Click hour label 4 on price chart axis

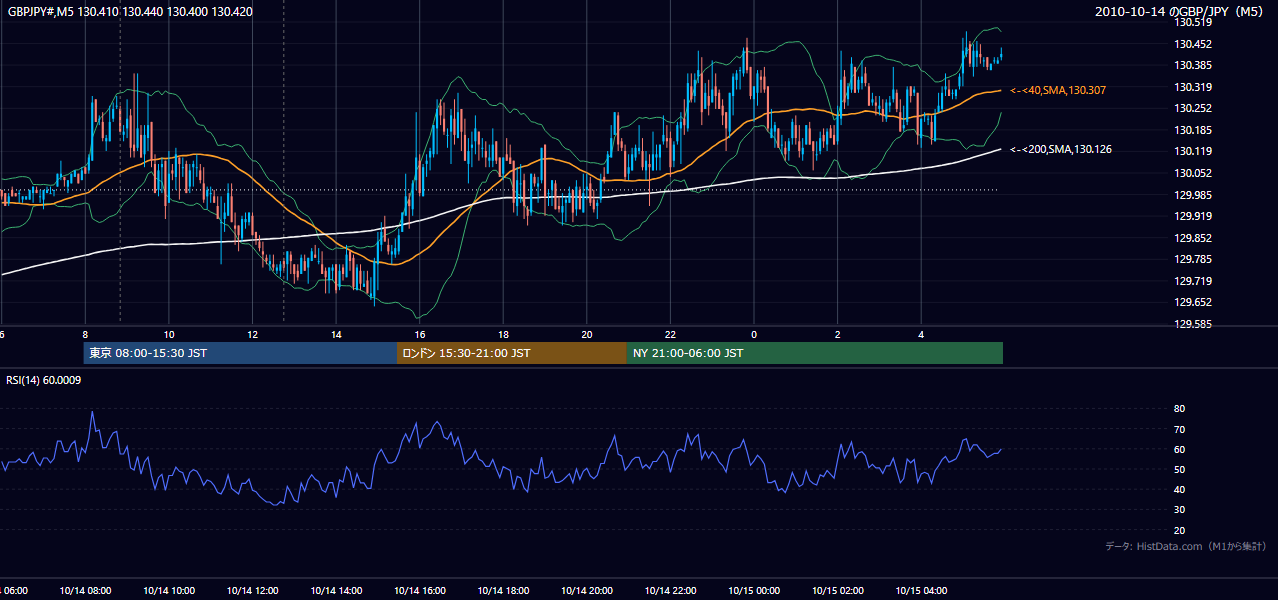(921, 334)
